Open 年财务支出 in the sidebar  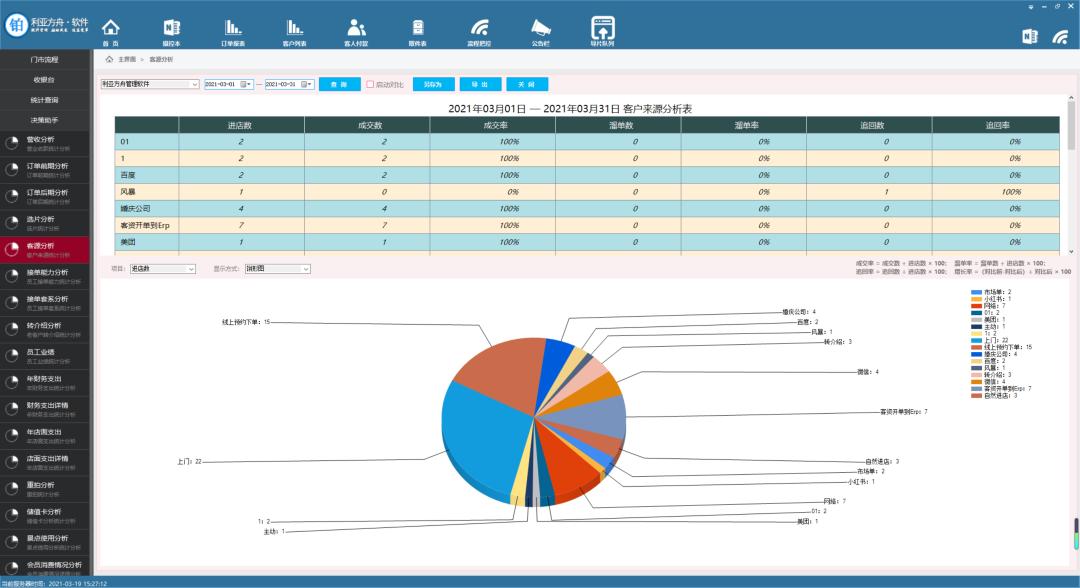point(45,383)
